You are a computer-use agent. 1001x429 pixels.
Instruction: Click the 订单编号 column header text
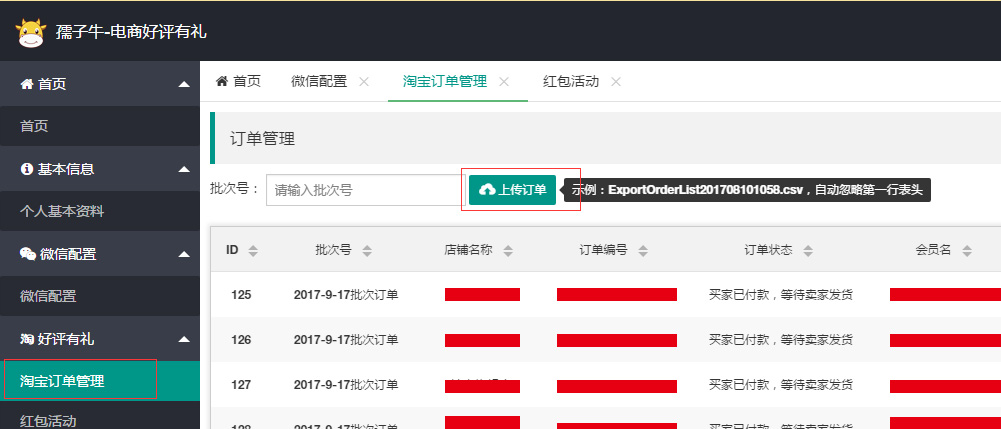click(x=603, y=250)
